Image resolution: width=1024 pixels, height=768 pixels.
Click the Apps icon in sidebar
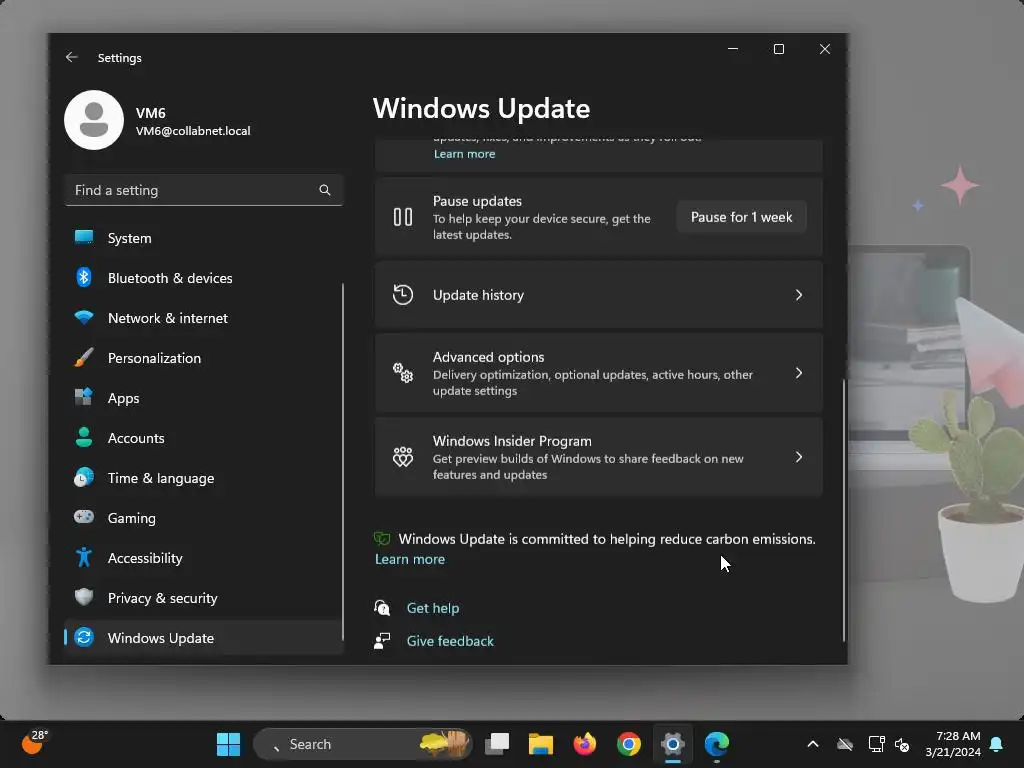click(x=84, y=397)
